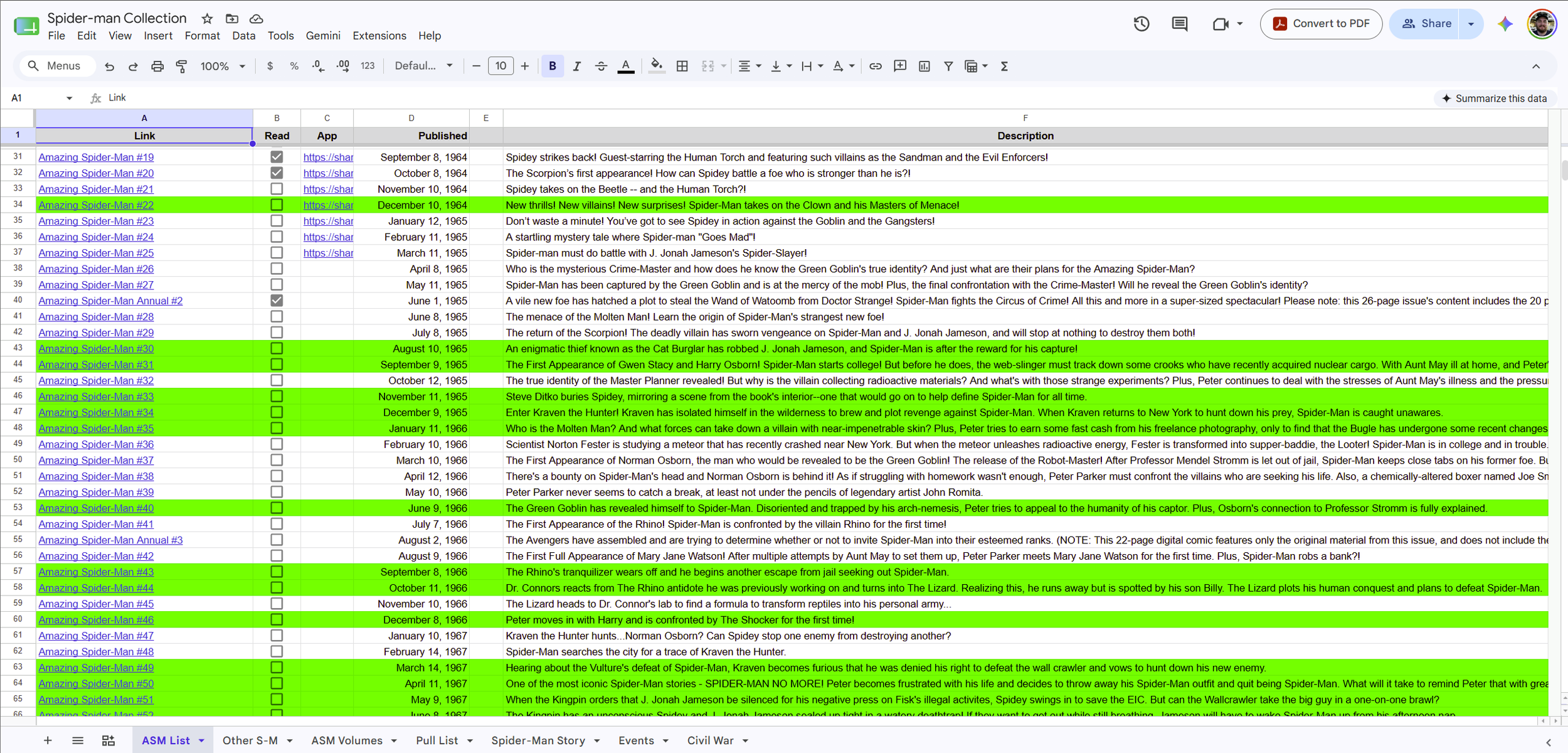Uncheck Read for Amazing Spider-Man Annual #2
This screenshot has height=753, width=1568.
click(277, 301)
